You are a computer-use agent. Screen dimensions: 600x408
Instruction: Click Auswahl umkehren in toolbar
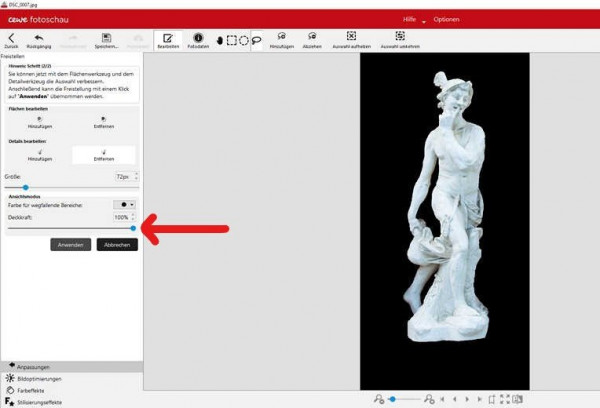click(399, 41)
